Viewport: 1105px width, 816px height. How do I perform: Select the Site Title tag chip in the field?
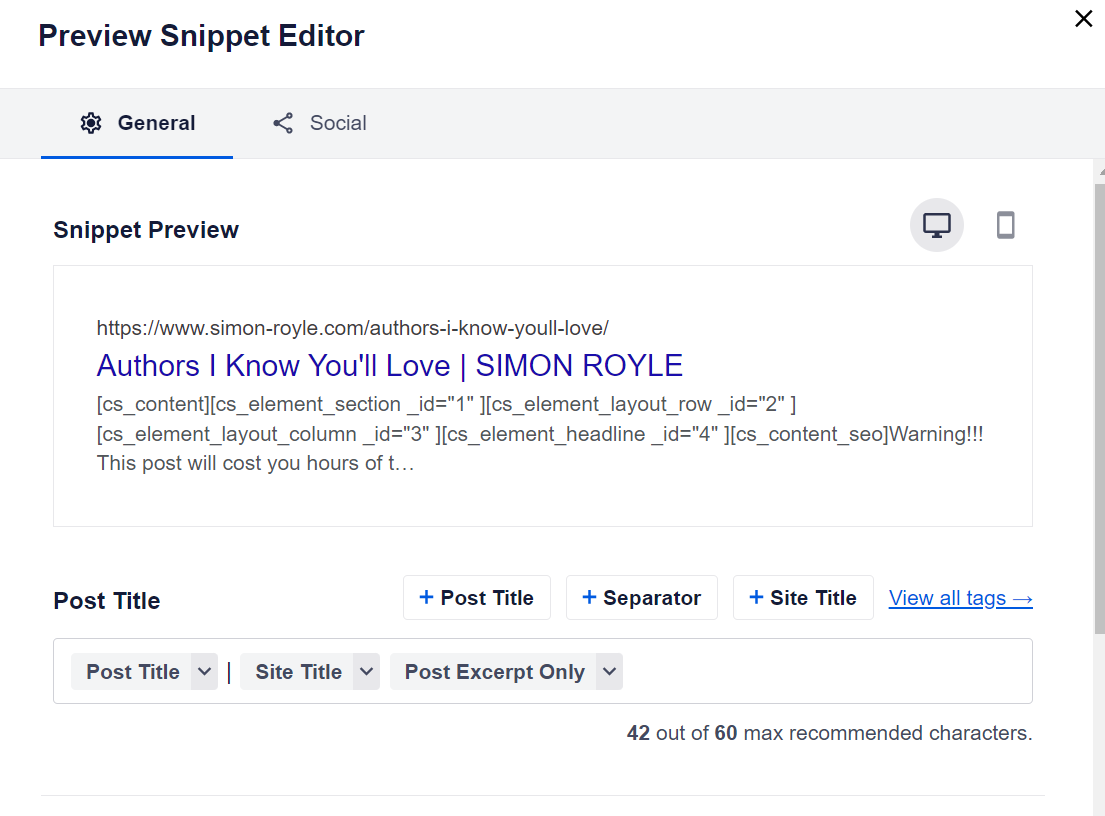(x=298, y=672)
